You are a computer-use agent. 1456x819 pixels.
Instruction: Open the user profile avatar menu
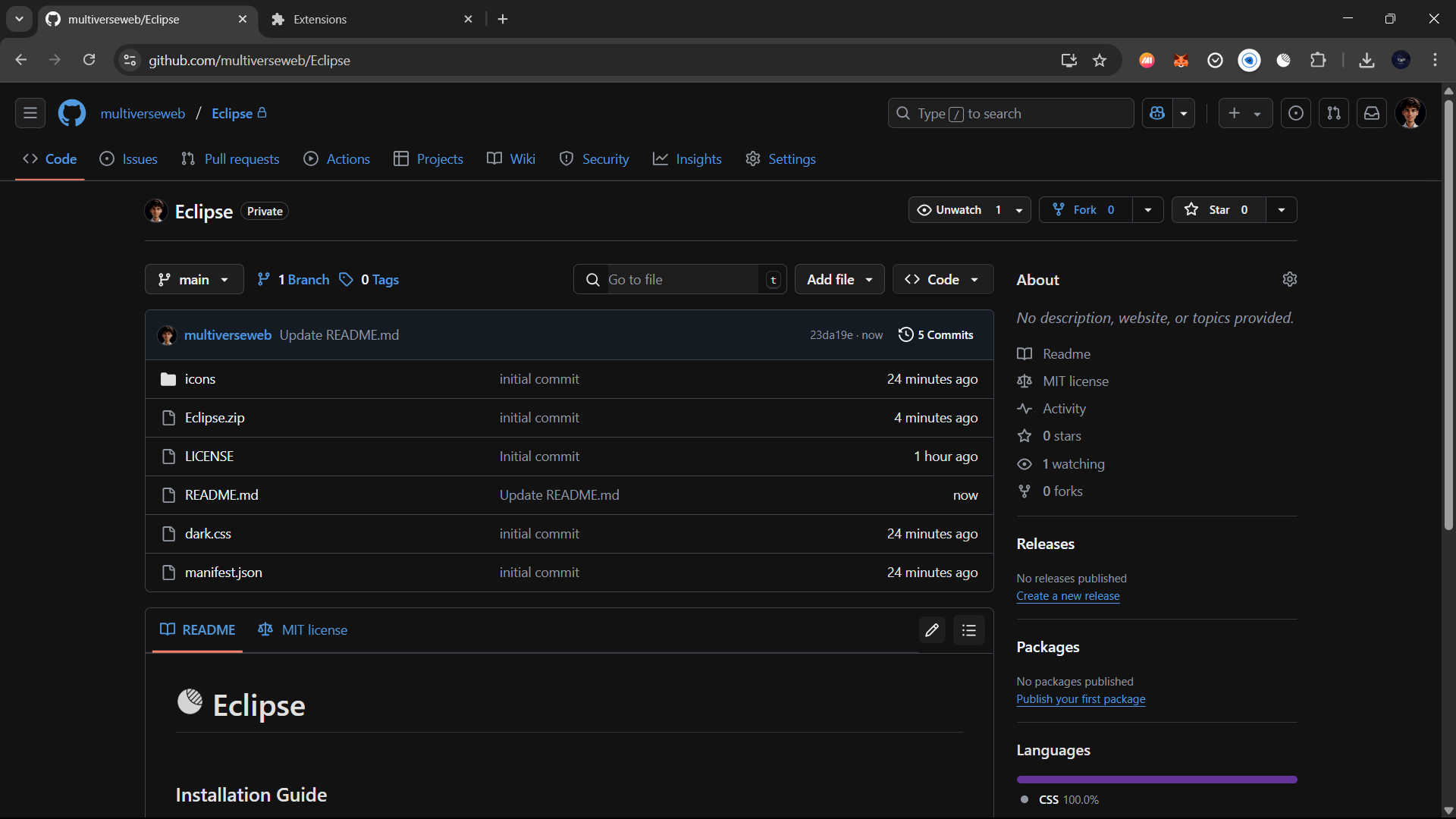click(x=1410, y=114)
